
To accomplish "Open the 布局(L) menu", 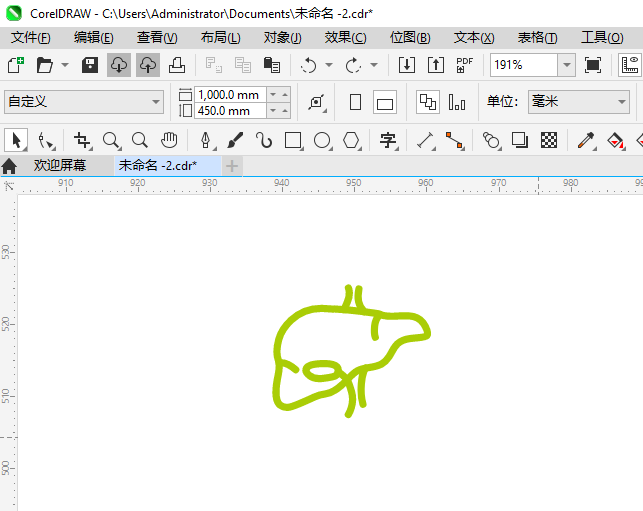I will [x=221, y=38].
